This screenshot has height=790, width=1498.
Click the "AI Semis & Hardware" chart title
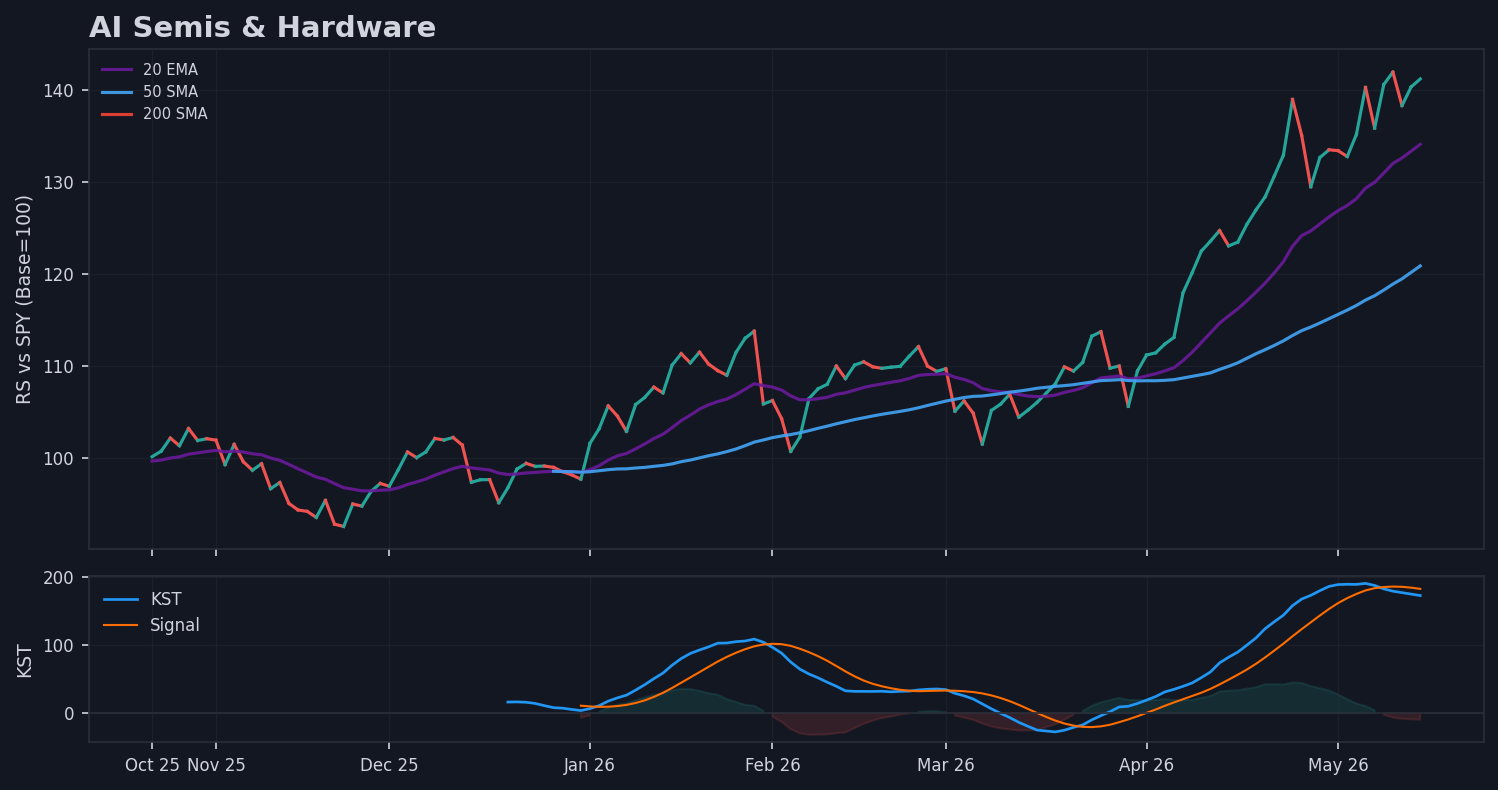click(x=262, y=28)
